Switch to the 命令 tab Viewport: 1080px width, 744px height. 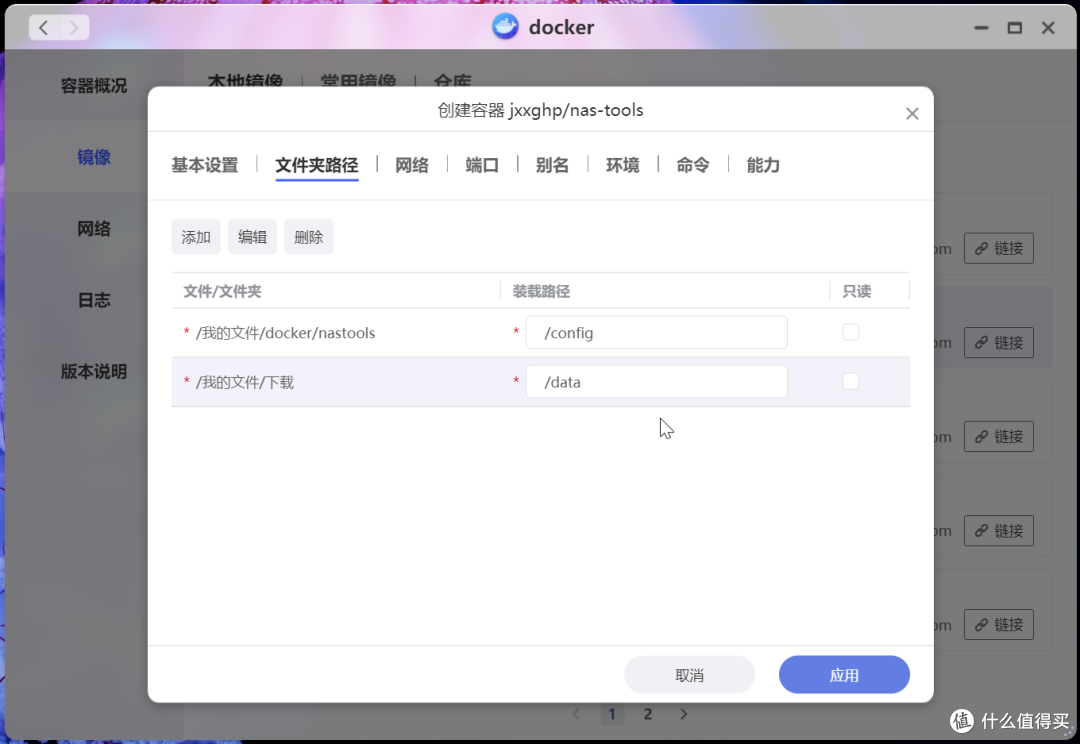coord(693,165)
